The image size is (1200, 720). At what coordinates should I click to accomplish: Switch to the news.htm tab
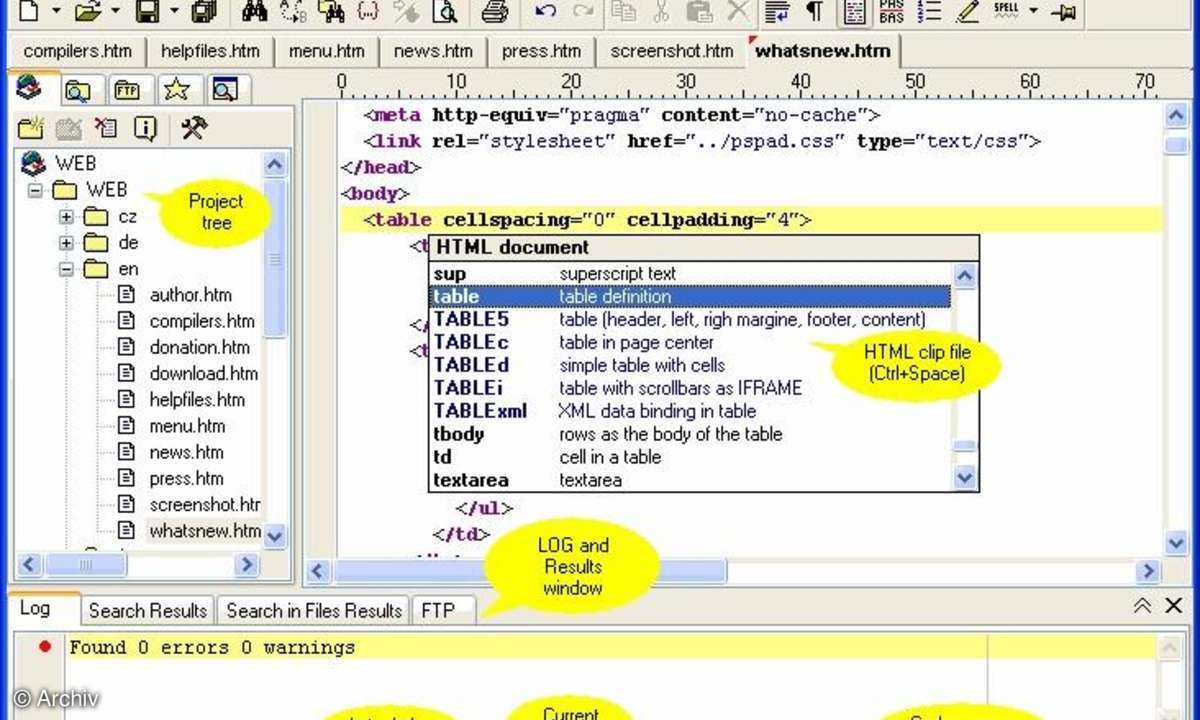click(x=431, y=51)
